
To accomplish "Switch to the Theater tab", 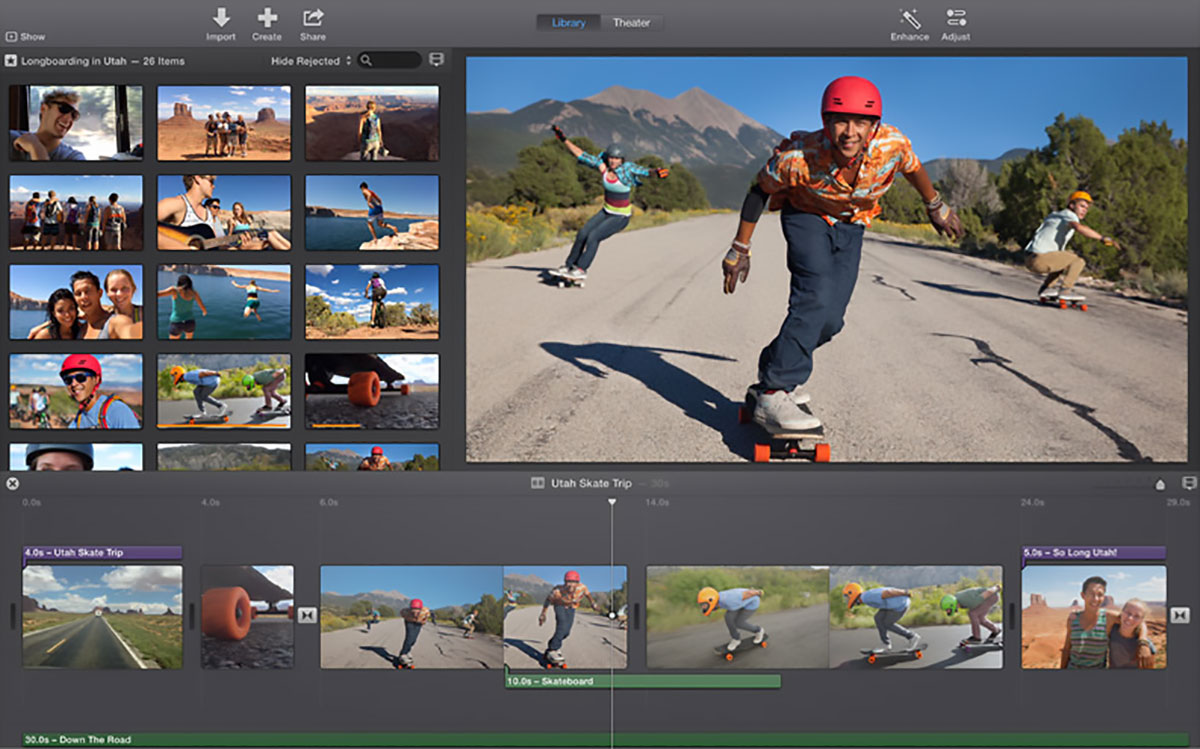I will [x=631, y=22].
